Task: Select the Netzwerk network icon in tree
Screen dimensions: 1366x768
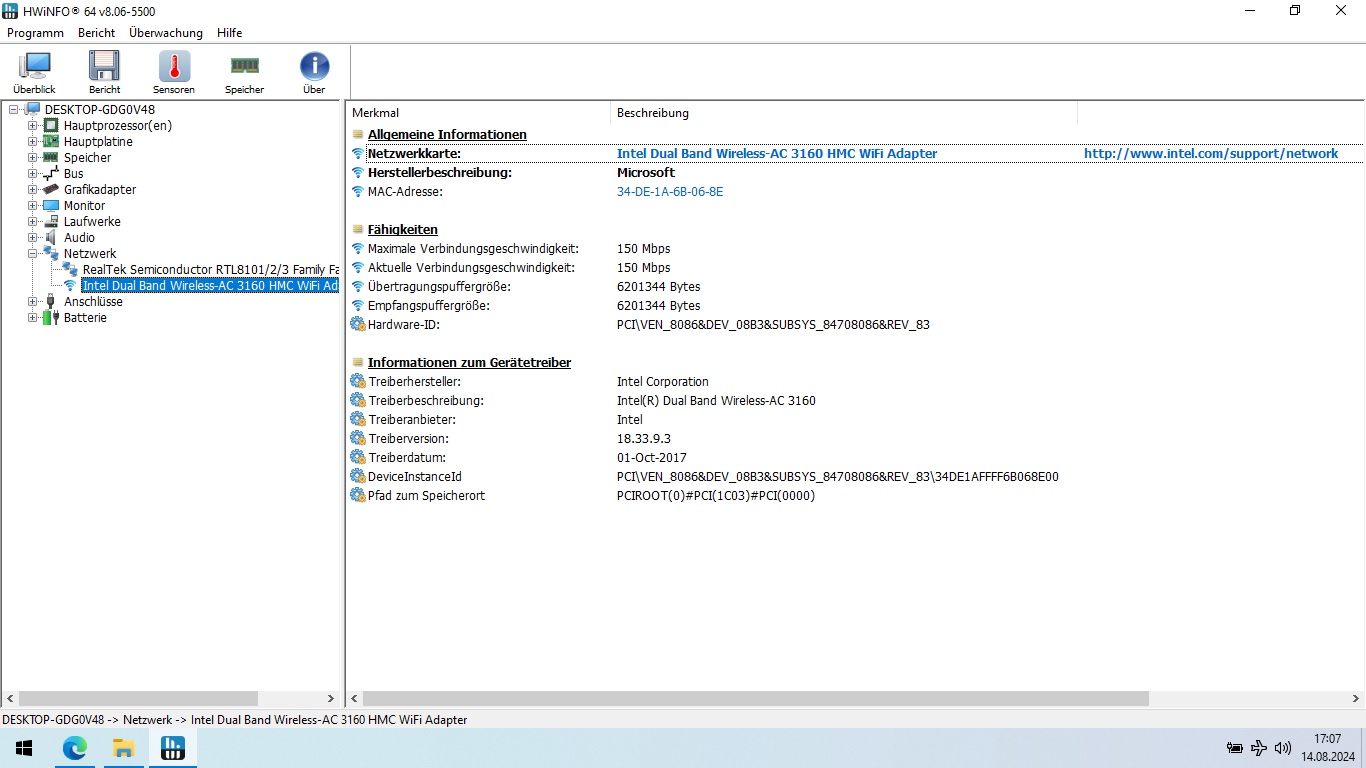Action: point(51,254)
